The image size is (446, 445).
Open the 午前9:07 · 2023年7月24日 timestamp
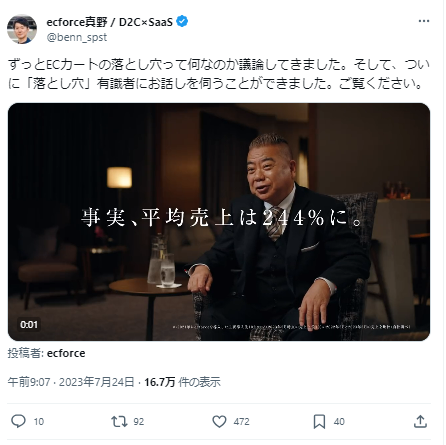point(71,382)
